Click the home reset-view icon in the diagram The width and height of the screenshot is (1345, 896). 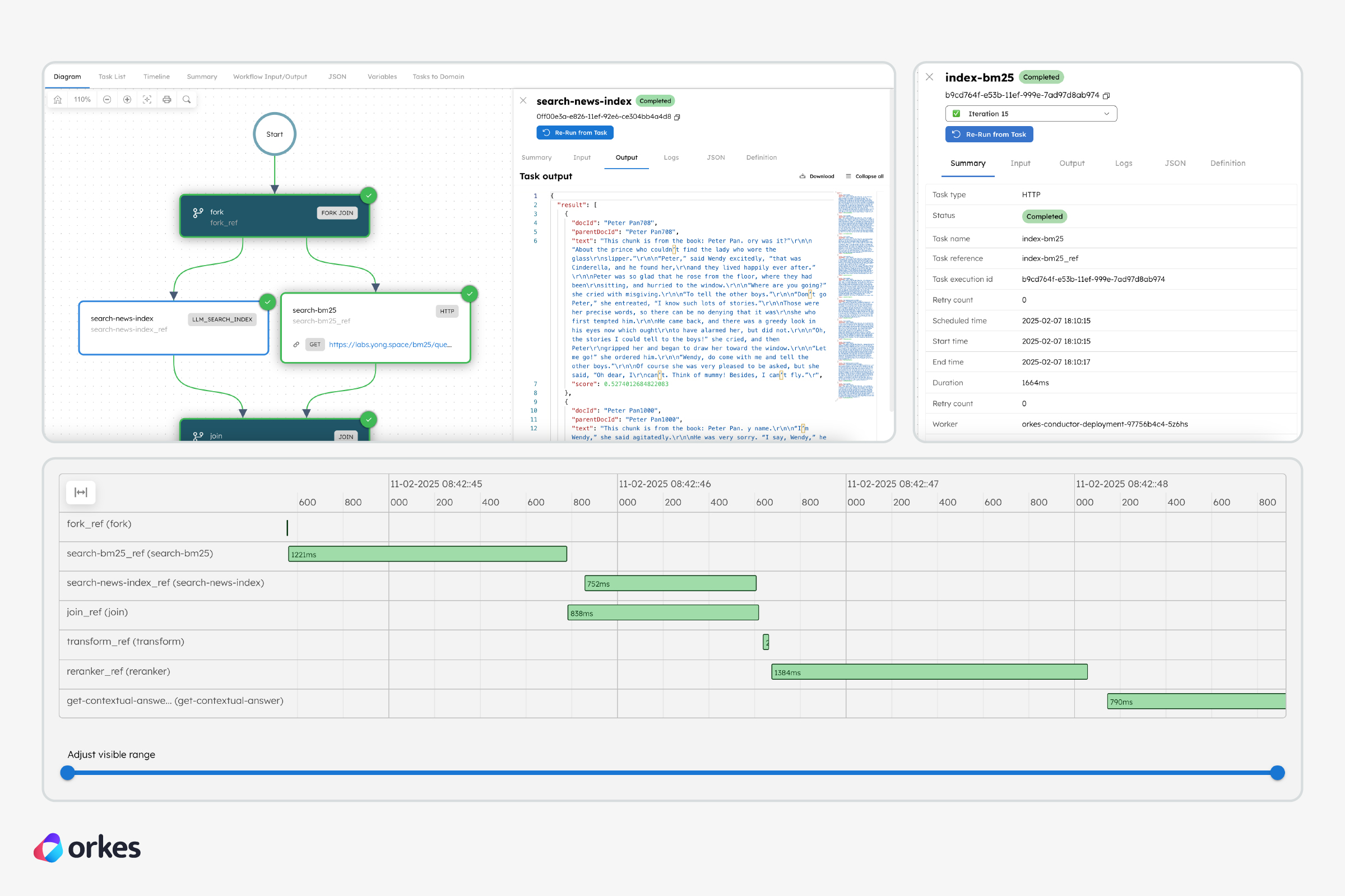(x=57, y=99)
